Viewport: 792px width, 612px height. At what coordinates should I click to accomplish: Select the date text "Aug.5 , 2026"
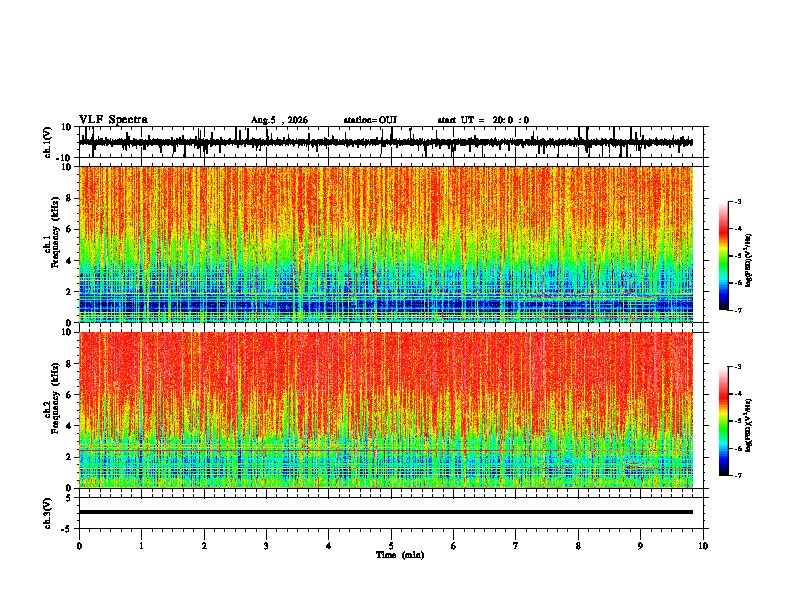click(x=279, y=120)
